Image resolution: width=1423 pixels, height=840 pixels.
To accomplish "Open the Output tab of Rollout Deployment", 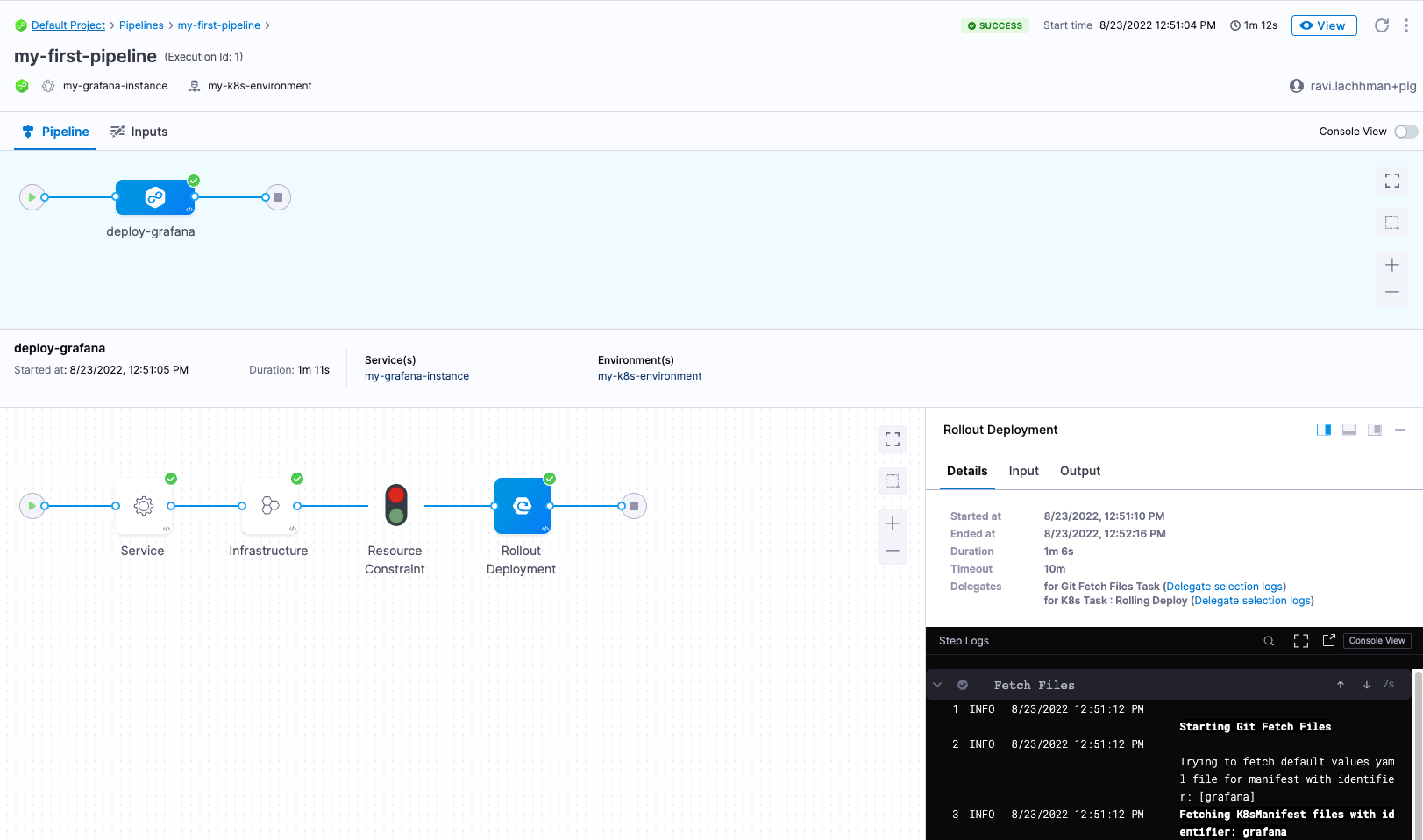I will coord(1080,471).
